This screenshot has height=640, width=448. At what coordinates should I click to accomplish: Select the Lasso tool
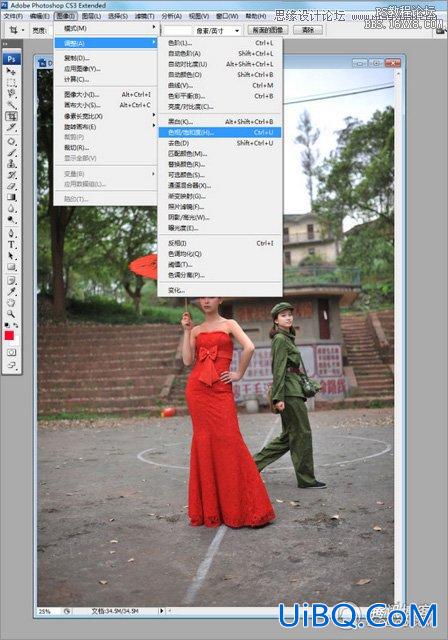(x=11, y=94)
